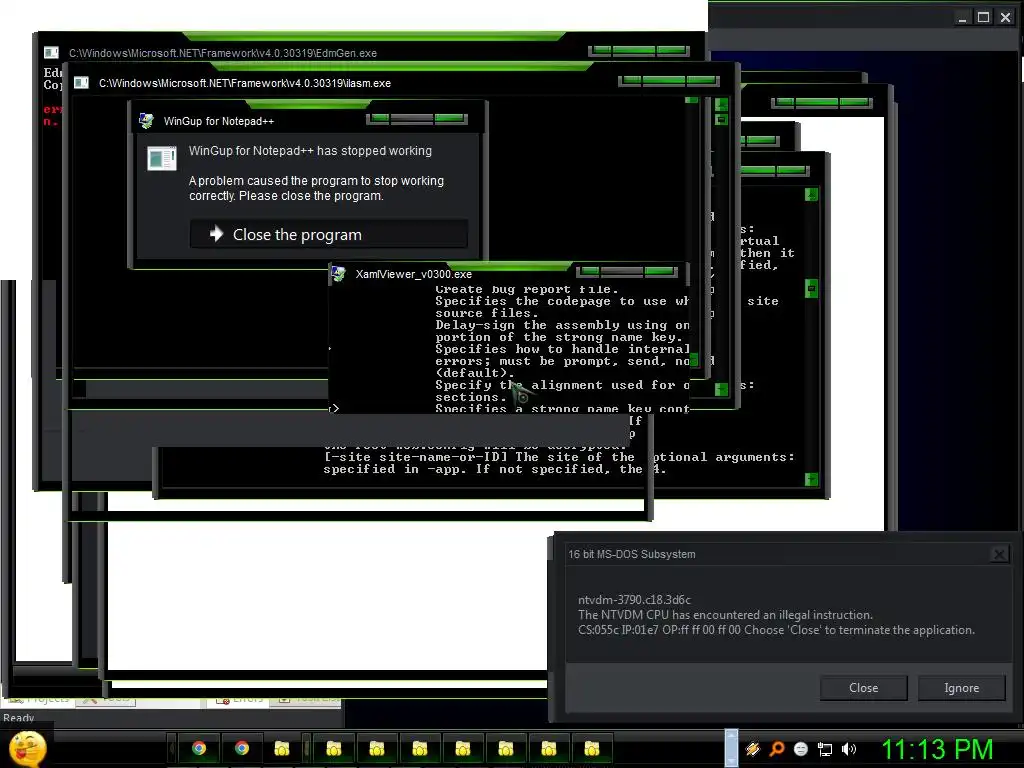Viewport: 1024px width, 768px height.
Task: Minimize the background window at the screen's top-right
Action: point(961,17)
